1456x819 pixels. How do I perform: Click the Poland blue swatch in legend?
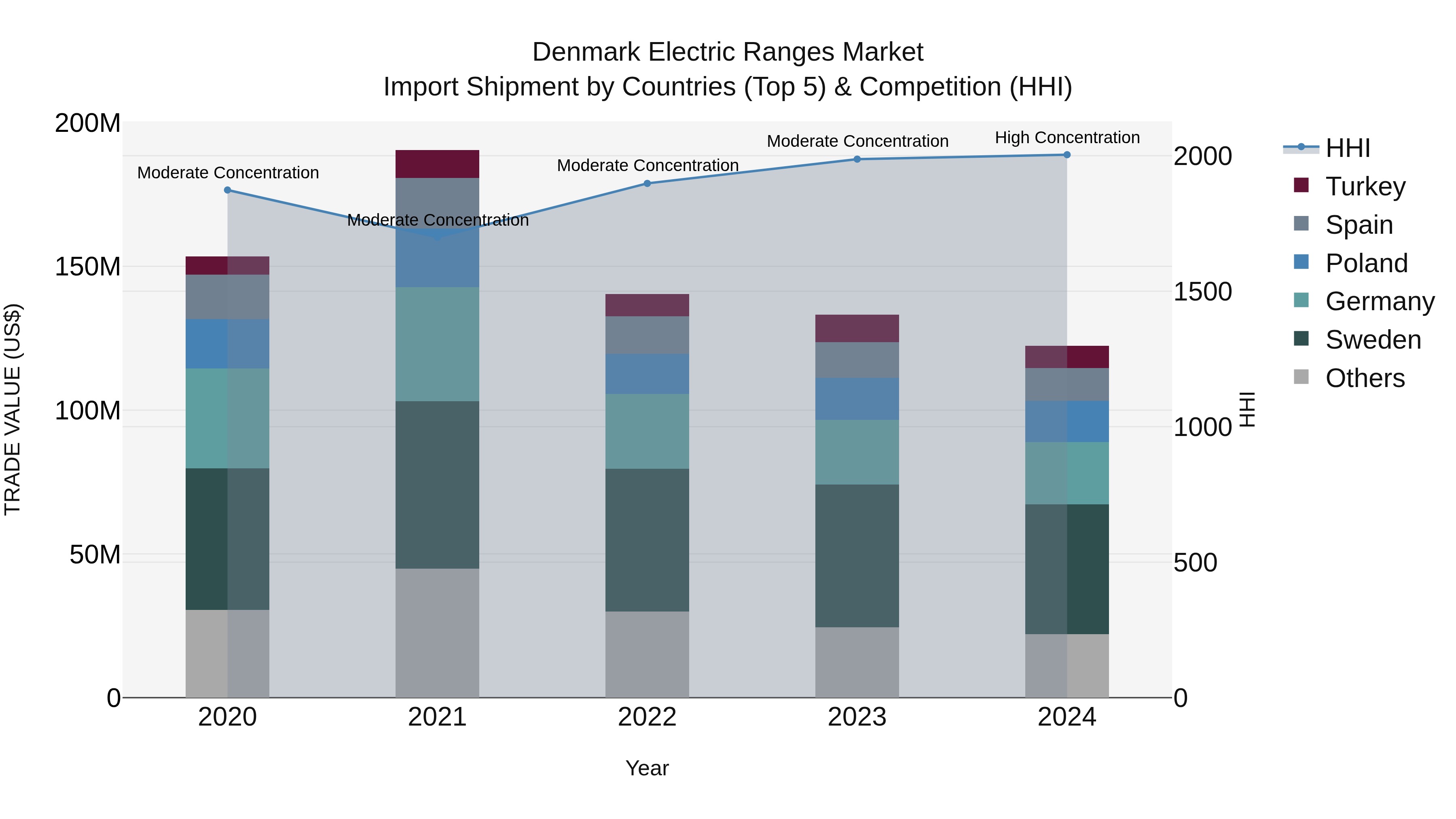coord(1301,262)
